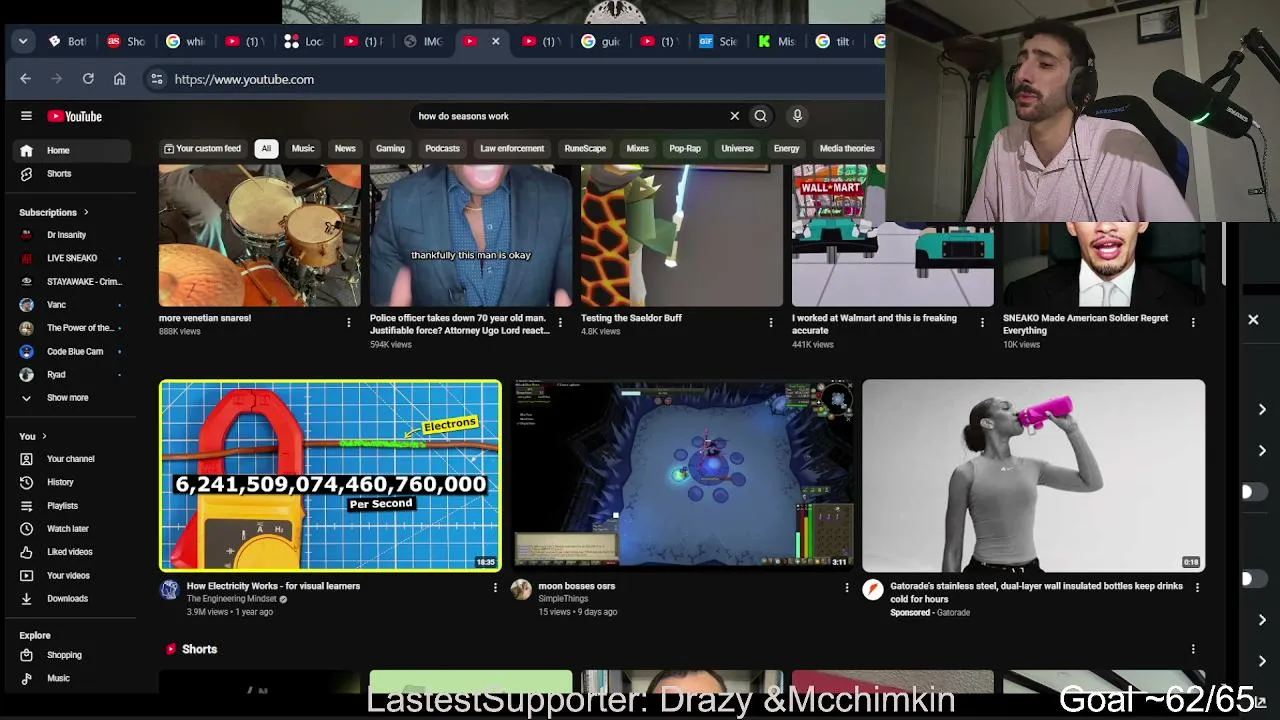The width and height of the screenshot is (1280, 720).
Task: Select the Gaming filter chip
Action: tap(390, 149)
